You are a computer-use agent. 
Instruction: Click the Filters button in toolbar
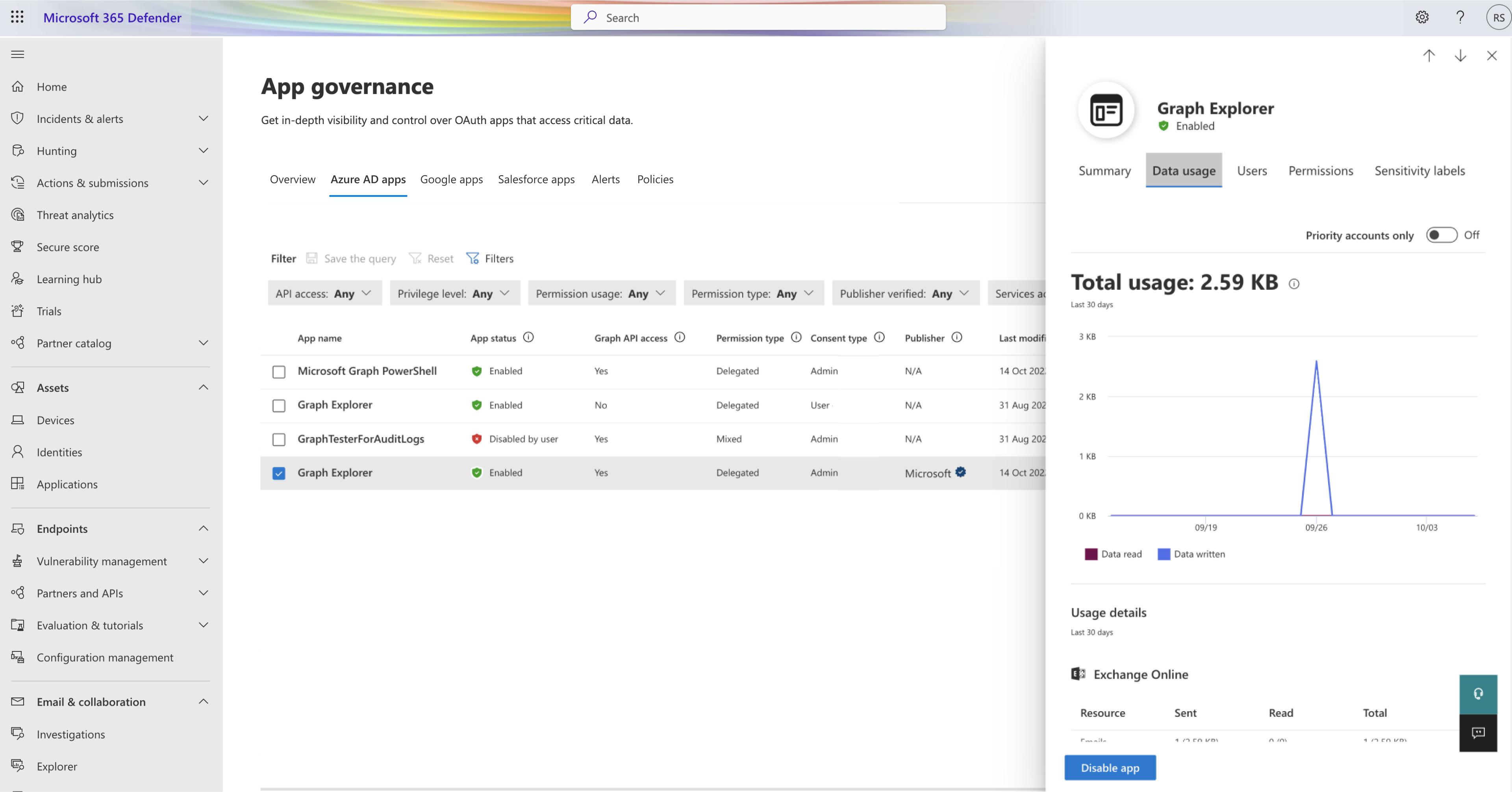click(491, 258)
